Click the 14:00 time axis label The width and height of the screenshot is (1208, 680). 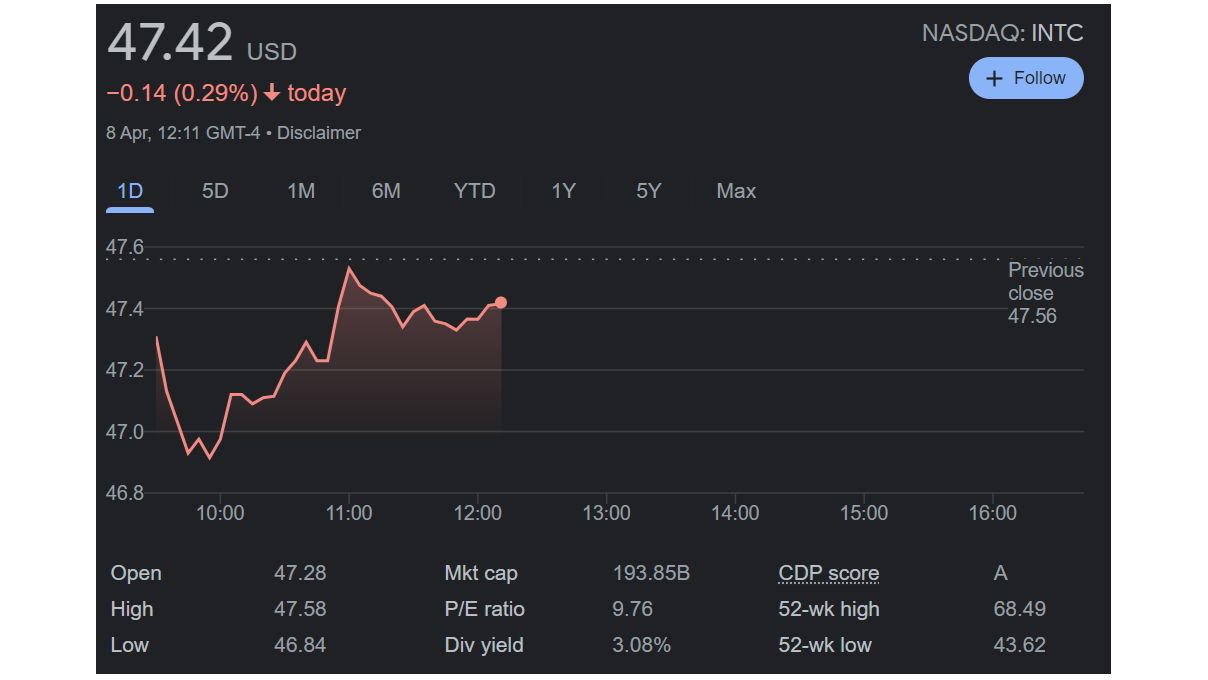[x=735, y=513]
